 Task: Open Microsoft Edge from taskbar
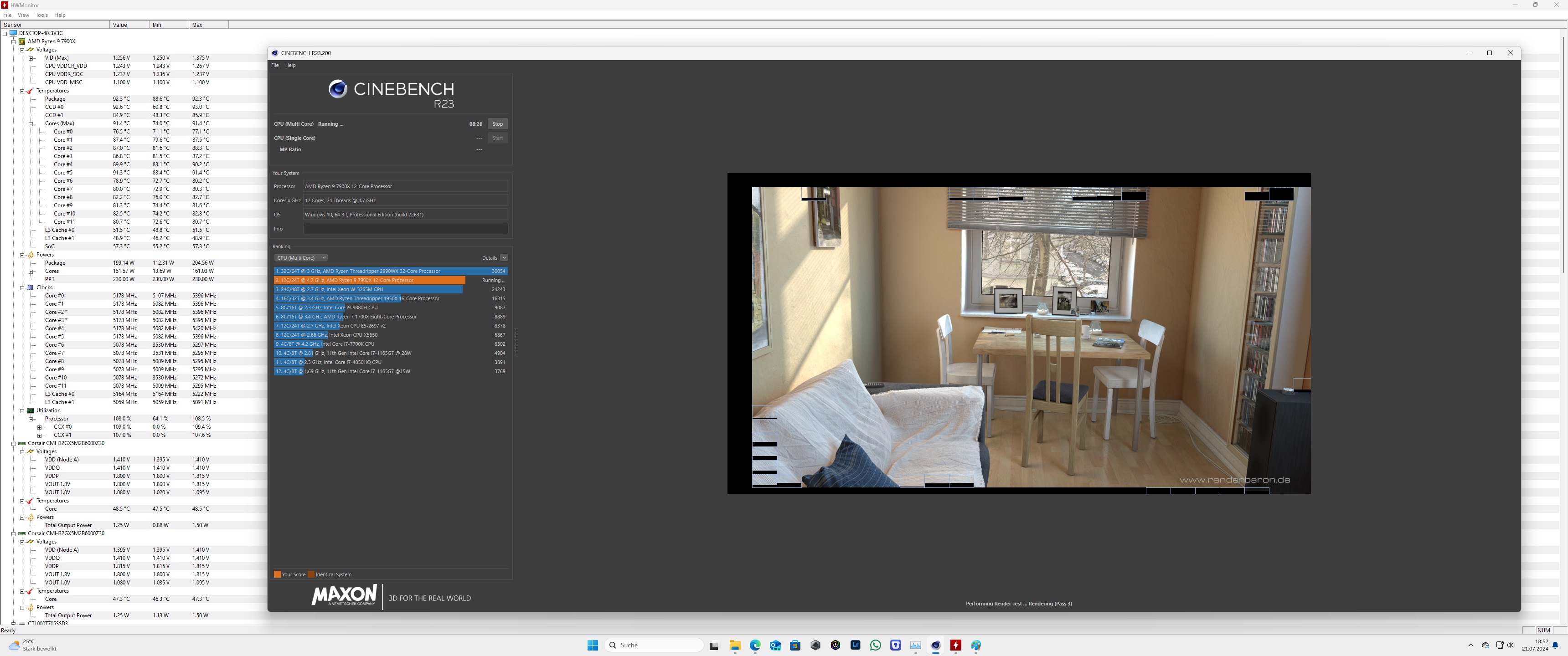pos(755,645)
